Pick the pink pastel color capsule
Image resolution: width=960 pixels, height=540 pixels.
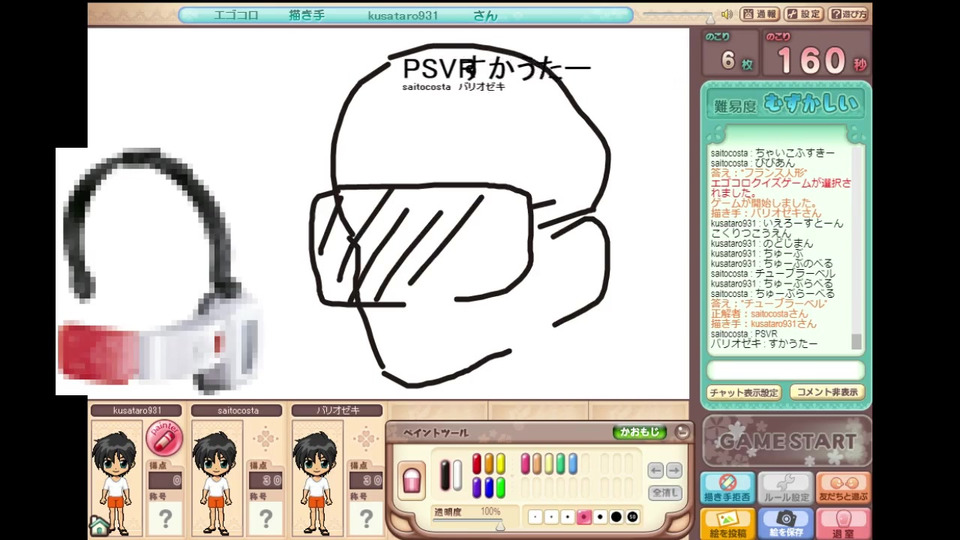tap(525, 463)
